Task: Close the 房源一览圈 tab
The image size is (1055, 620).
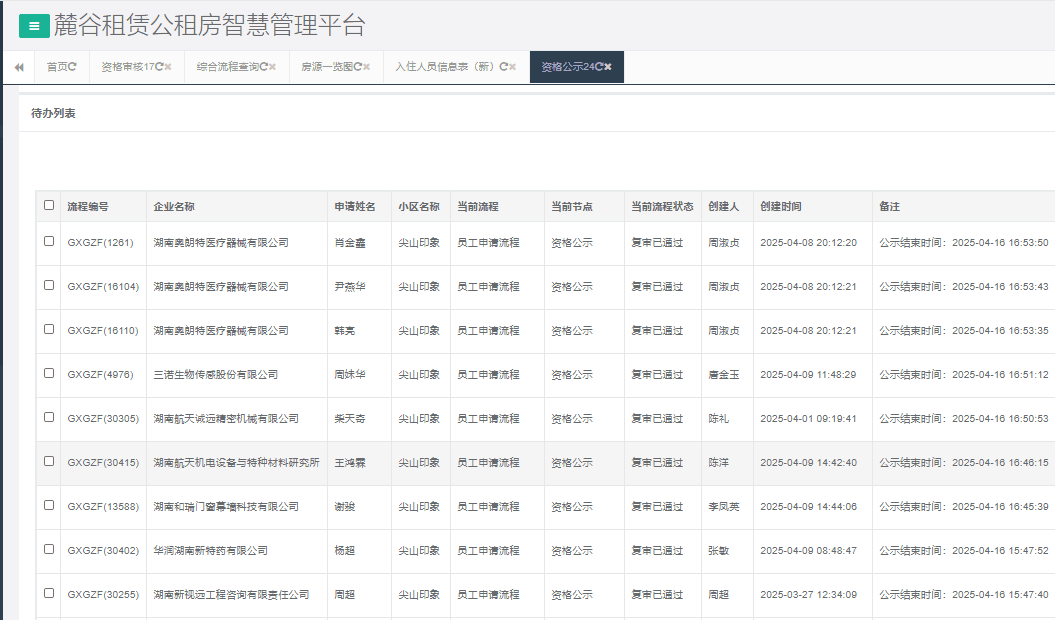Action: (366, 67)
